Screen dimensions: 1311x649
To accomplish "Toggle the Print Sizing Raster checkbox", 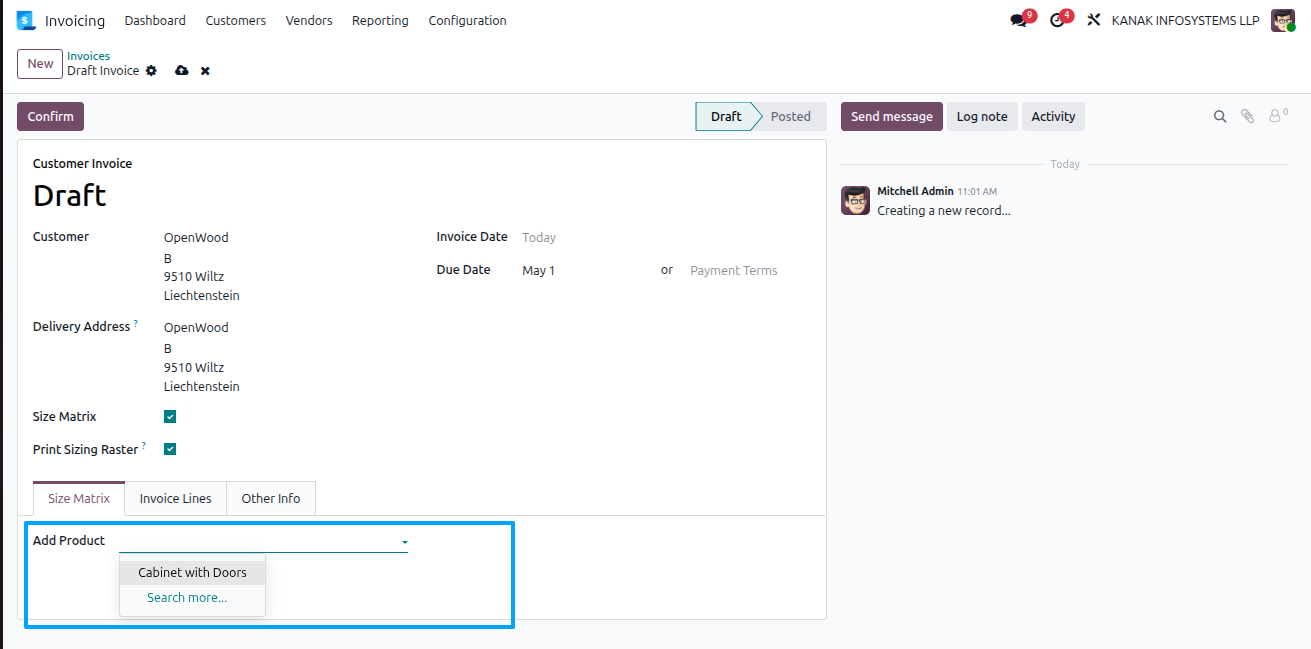I will point(170,449).
